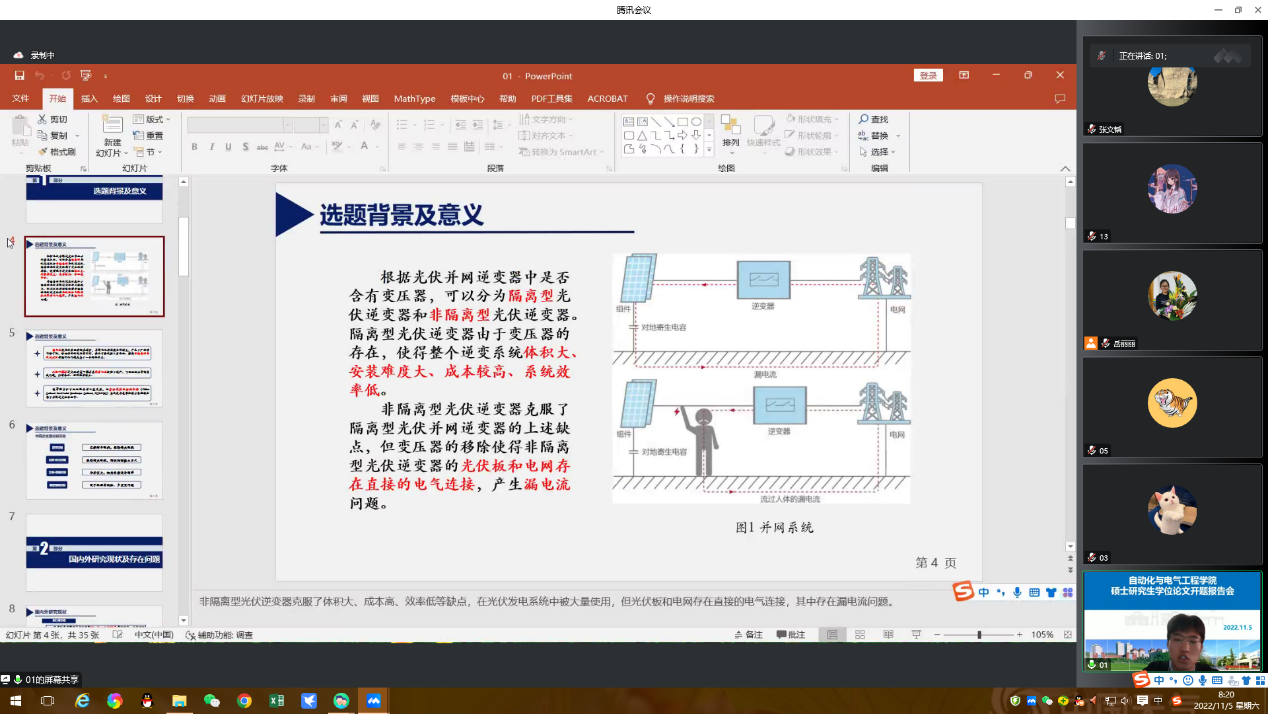Viewport: 1268px width, 714px height.
Task: Open the Insert (插入) ribbon tab
Action: click(x=89, y=99)
